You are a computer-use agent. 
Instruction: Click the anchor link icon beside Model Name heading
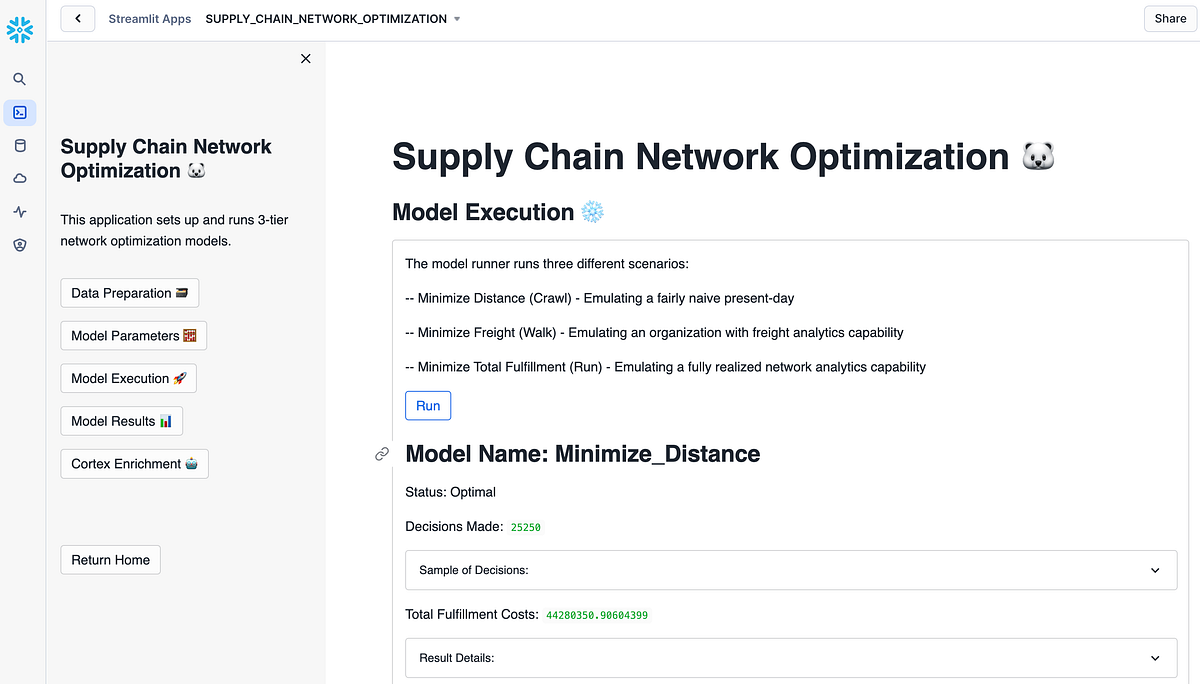click(x=381, y=454)
